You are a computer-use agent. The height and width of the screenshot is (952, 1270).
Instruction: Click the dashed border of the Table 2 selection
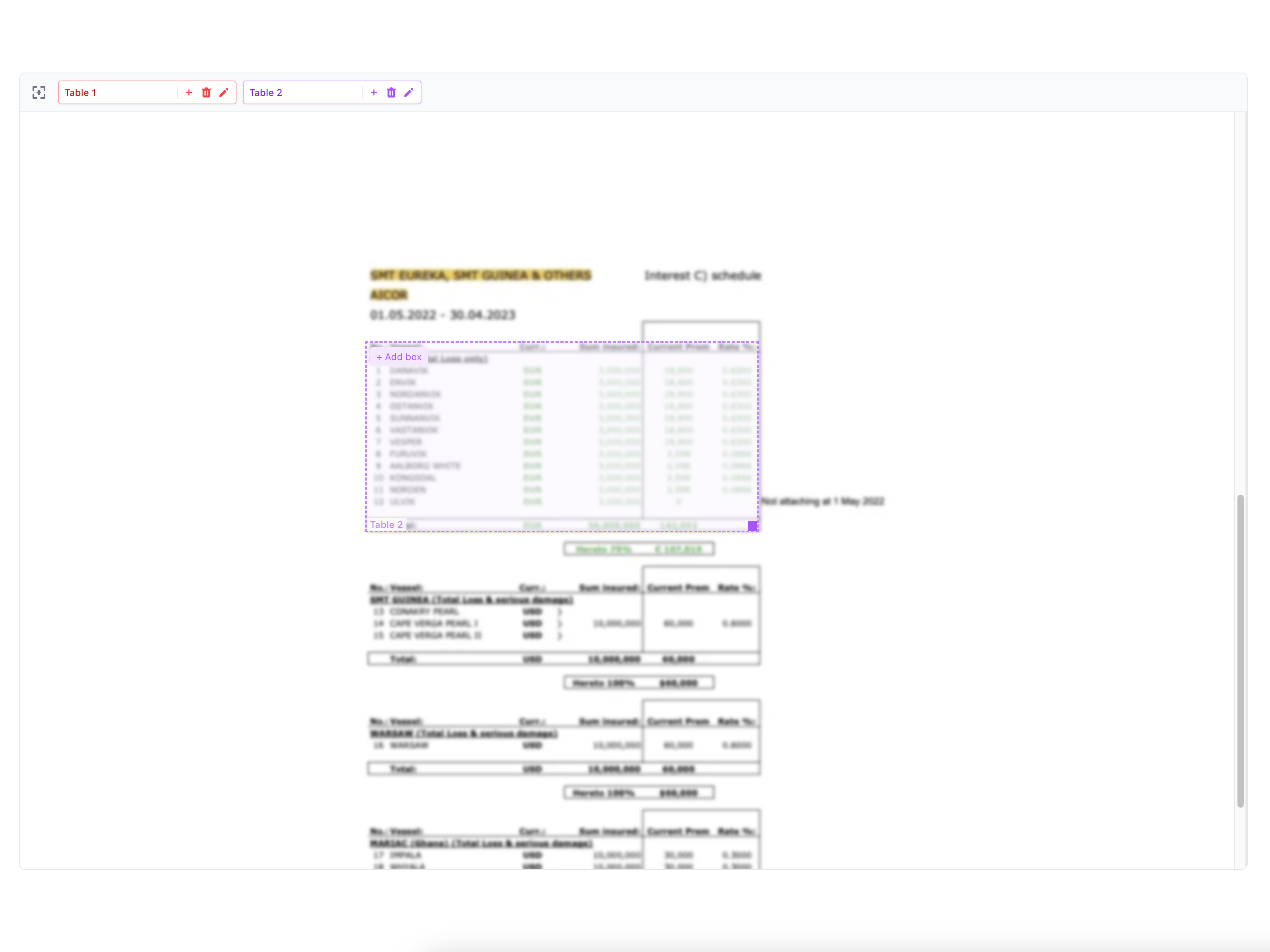(x=563, y=342)
